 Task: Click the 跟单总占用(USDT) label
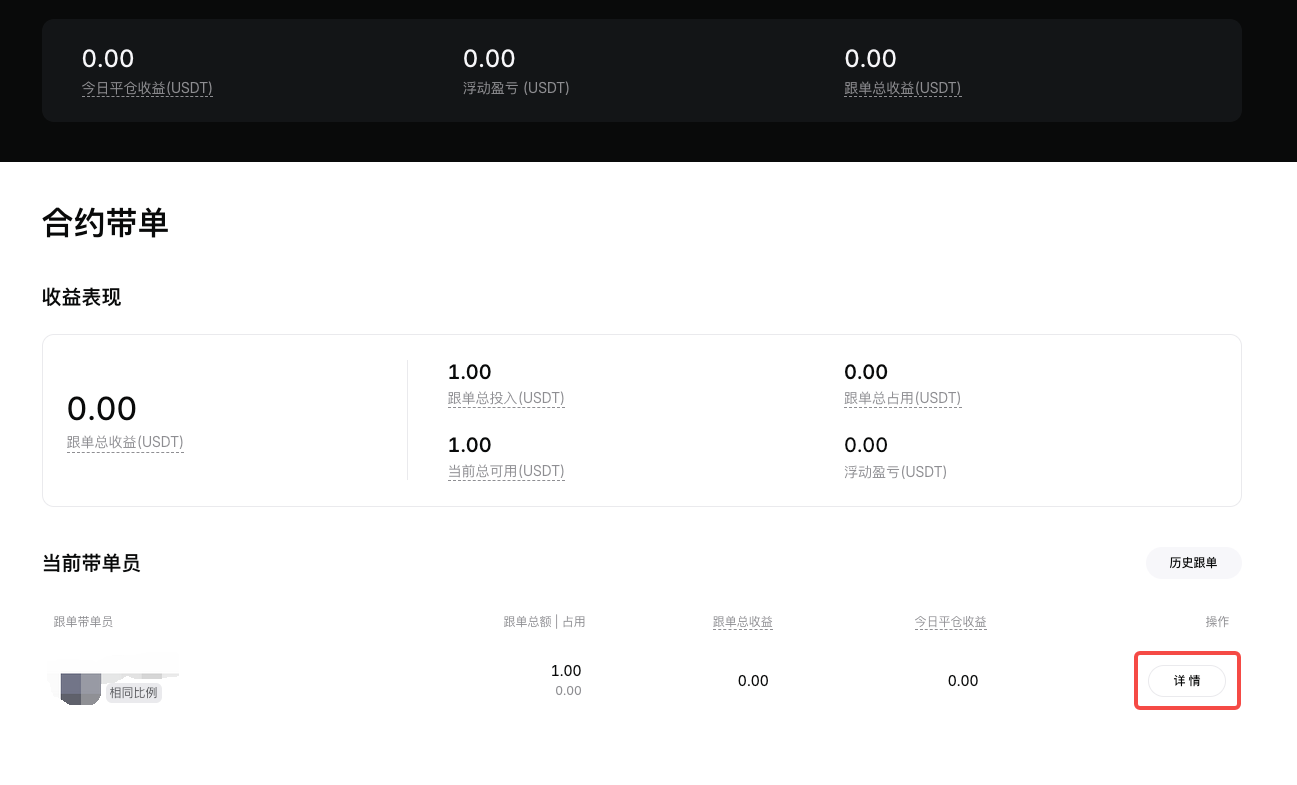coord(902,398)
